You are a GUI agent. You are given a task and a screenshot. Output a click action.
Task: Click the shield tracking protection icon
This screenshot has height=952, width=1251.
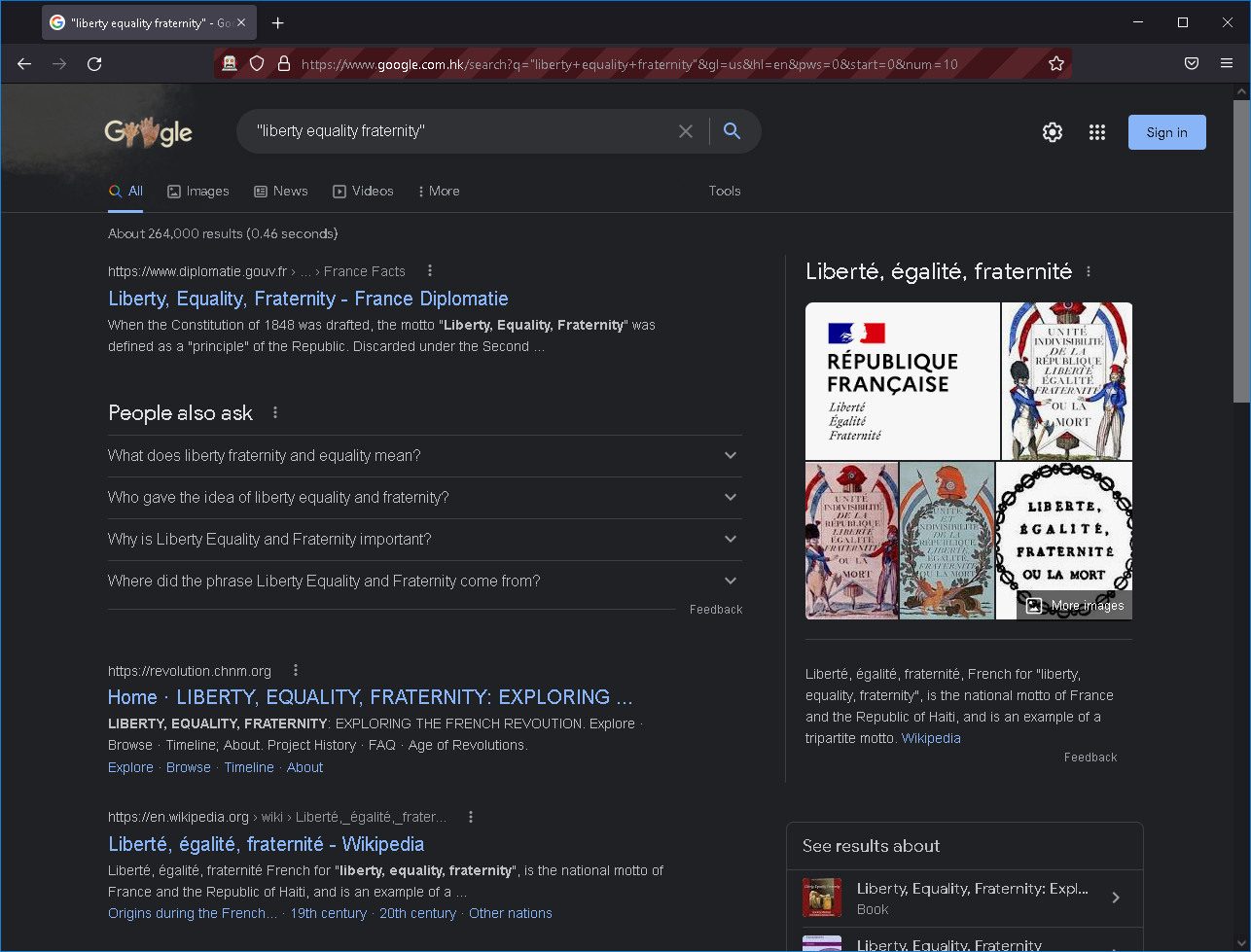click(257, 64)
